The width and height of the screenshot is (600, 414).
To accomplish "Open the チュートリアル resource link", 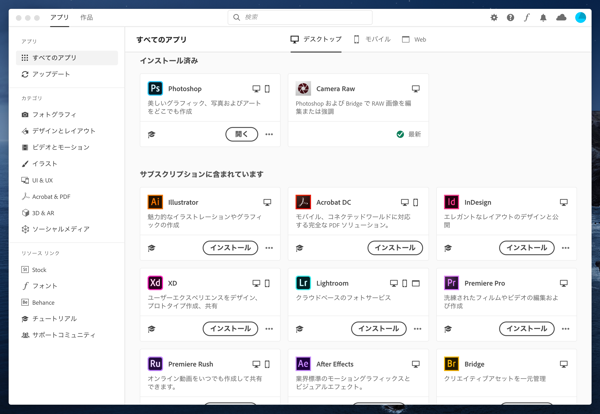I will (x=49, y=319).
